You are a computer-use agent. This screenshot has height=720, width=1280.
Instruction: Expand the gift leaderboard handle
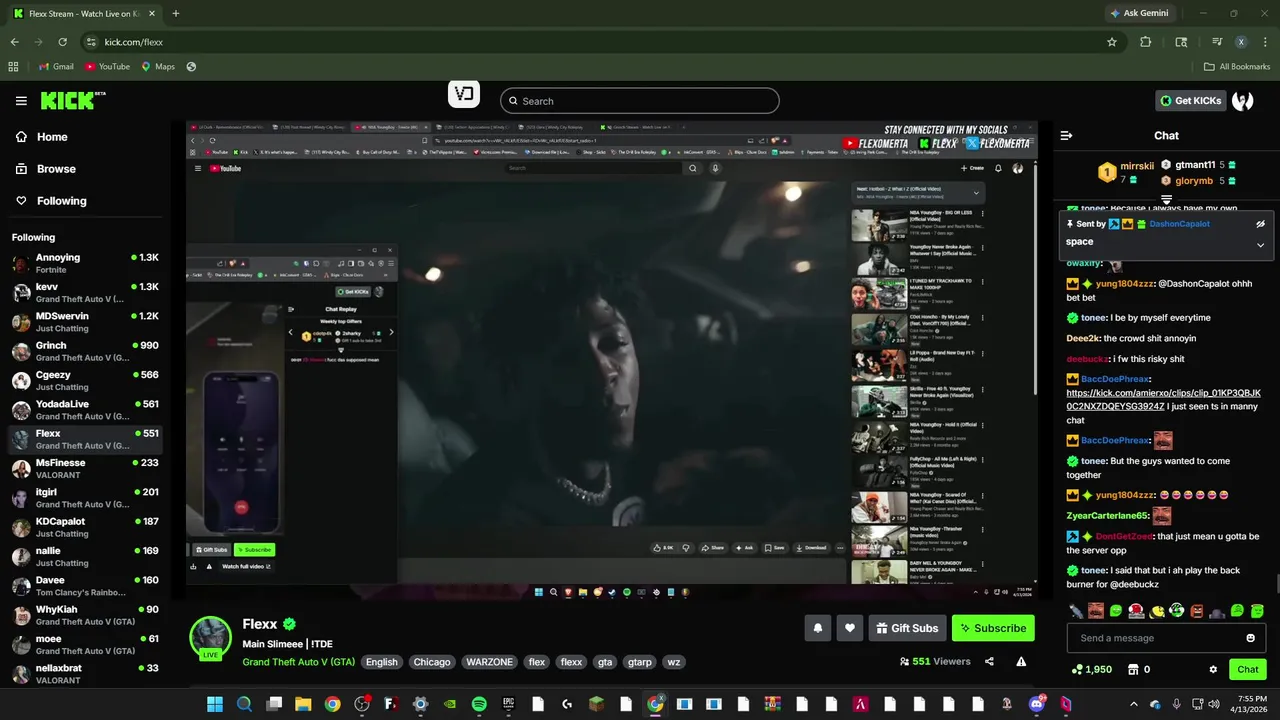point(1166,201)
